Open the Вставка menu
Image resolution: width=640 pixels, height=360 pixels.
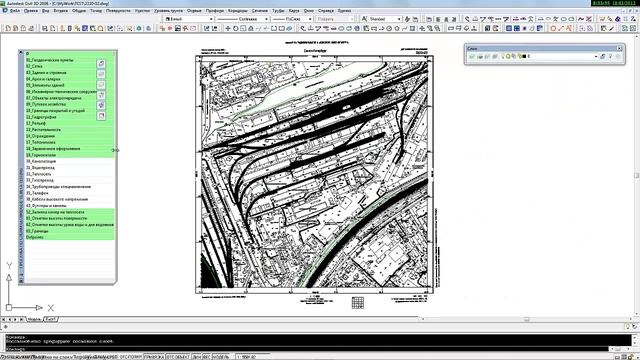(61, 11)
